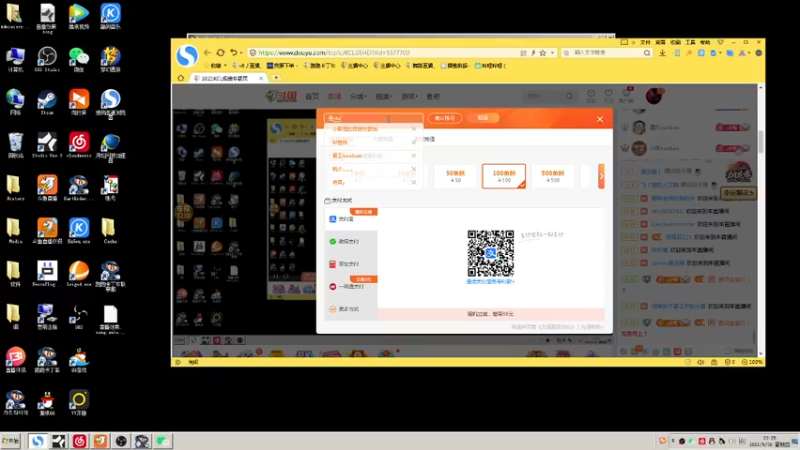
Task: Bookmark page with star icon
Action: pyautogui.click(x=543, y=53)
